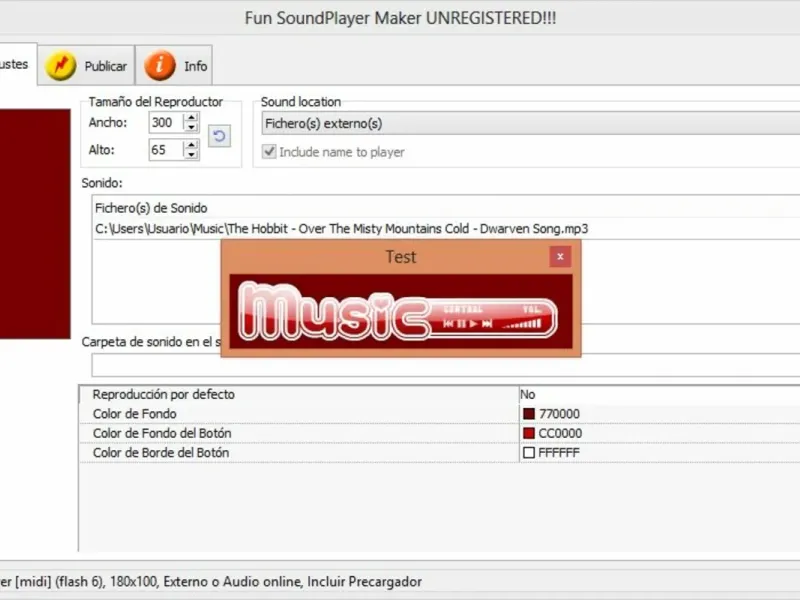Close the Test preview window

(x=560, y=257)
